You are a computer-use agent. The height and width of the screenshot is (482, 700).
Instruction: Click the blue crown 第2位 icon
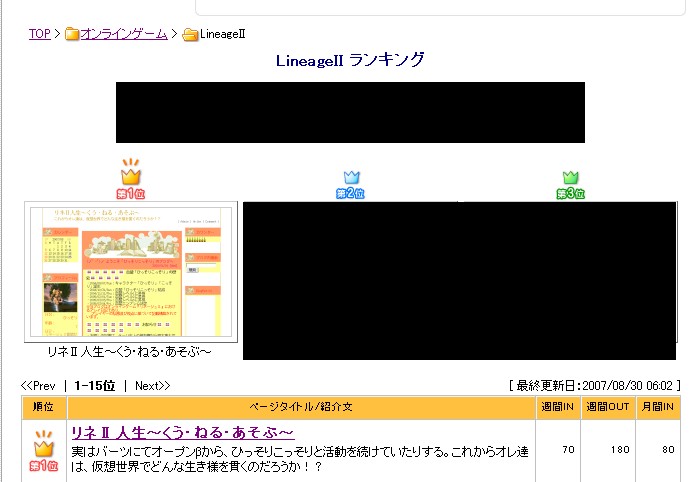[350, 184]
